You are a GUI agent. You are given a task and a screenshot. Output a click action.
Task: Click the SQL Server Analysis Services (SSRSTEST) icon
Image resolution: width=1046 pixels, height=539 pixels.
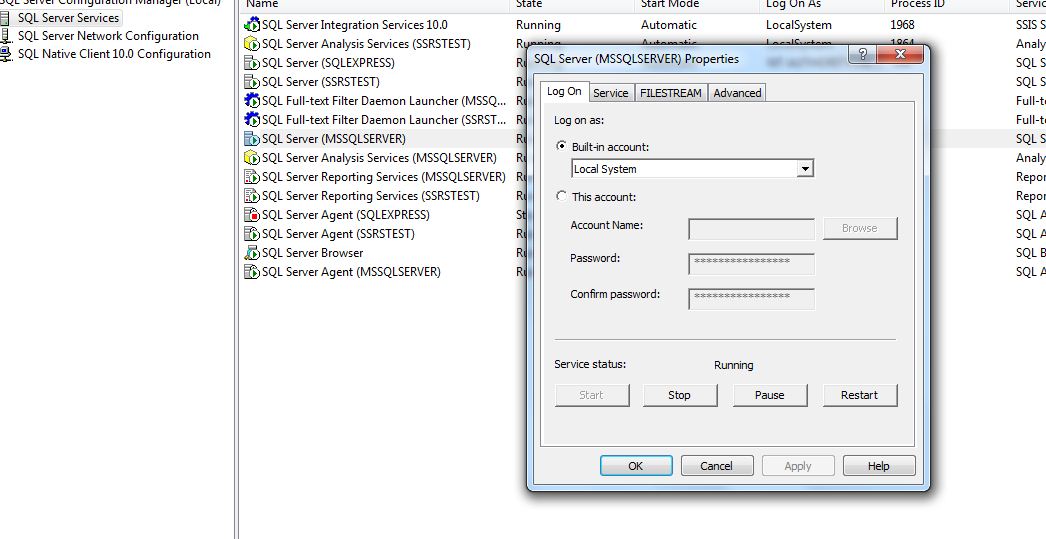tap(252, 44)
